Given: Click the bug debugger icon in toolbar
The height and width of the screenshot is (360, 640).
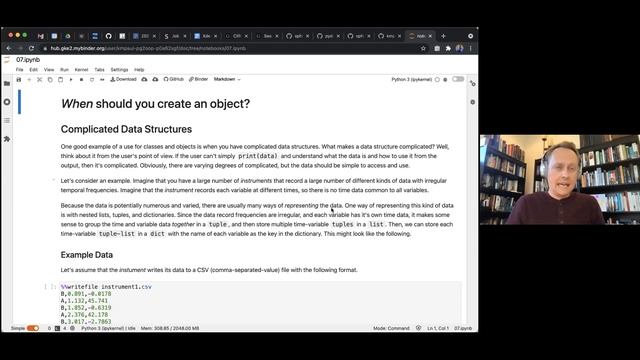Looking at the screenshot, I should (445, 80).
